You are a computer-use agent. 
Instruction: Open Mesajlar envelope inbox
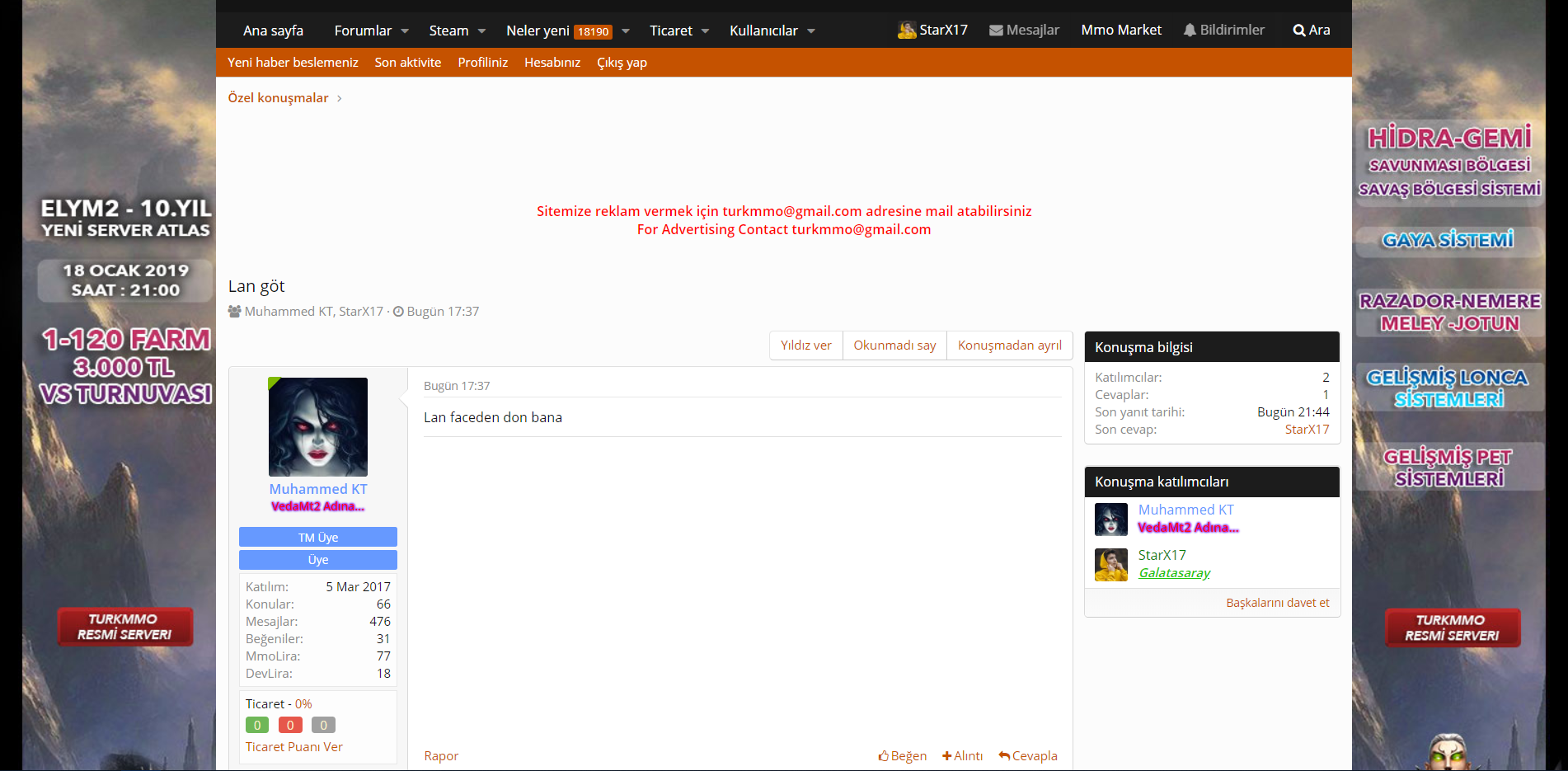click(x=996, y=31)
